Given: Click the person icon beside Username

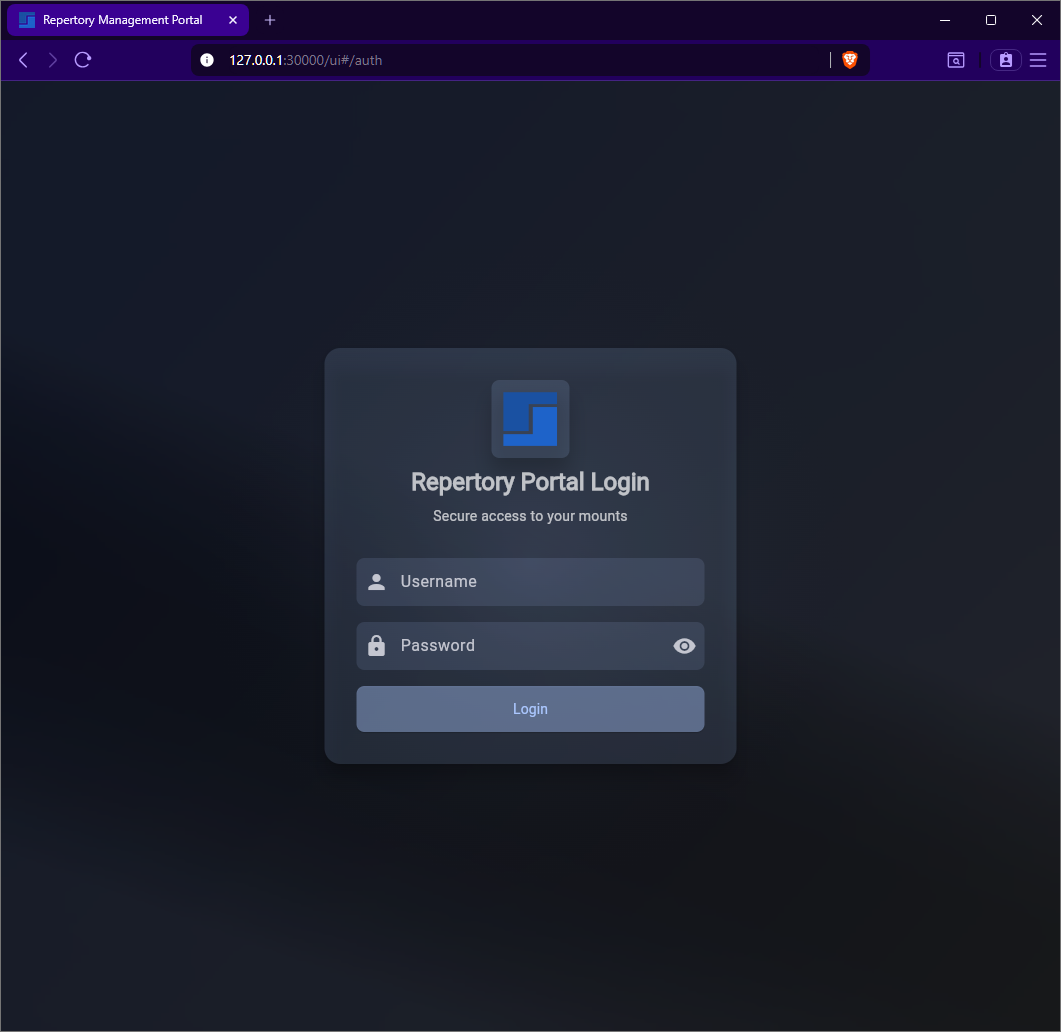Looking at the screenshot, I should click(377, 582).
